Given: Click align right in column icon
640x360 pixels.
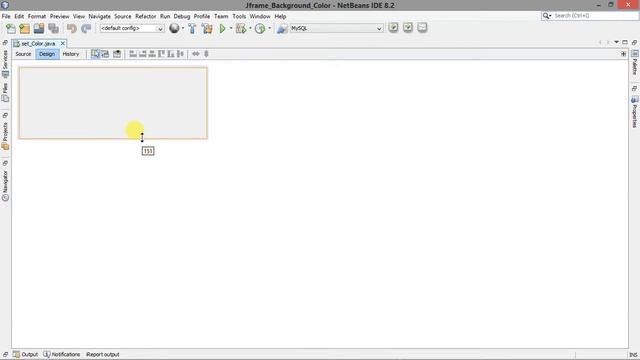Looking at the screenshot, I should pos(142,54).
